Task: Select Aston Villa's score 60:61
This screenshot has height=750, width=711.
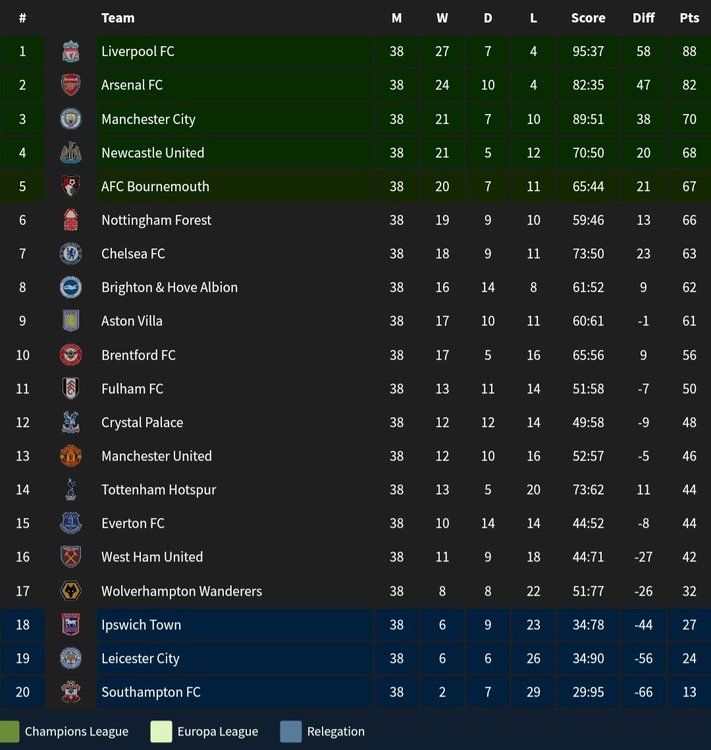Action: [588, 321]
